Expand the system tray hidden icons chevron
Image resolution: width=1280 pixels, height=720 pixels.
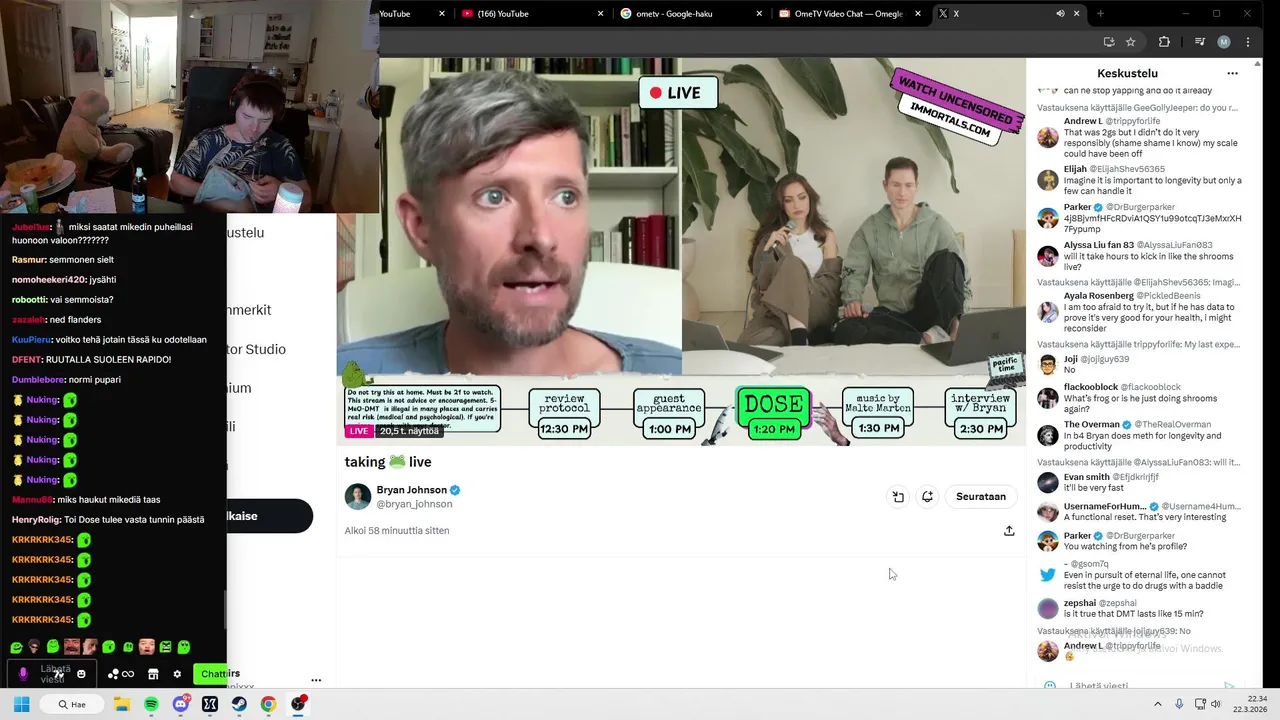click(1158, 704)
